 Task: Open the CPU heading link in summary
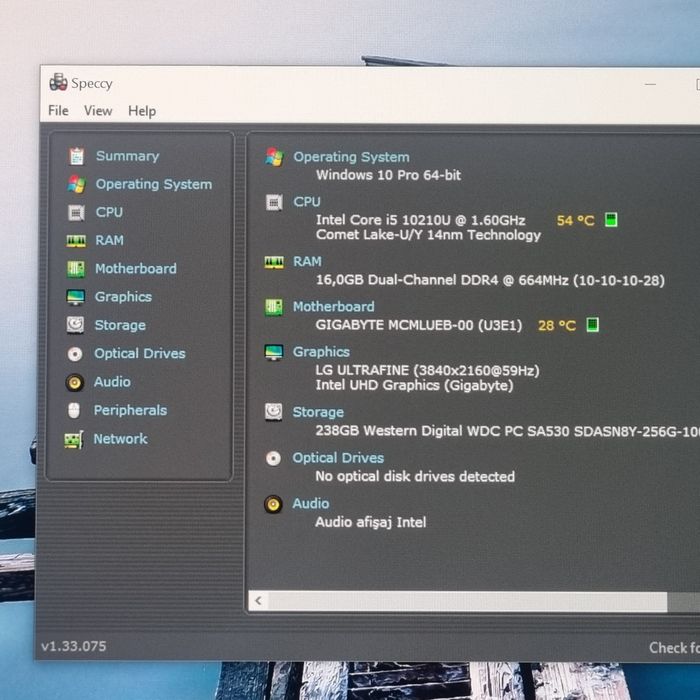pyautogui.click(x=307, y=202)
